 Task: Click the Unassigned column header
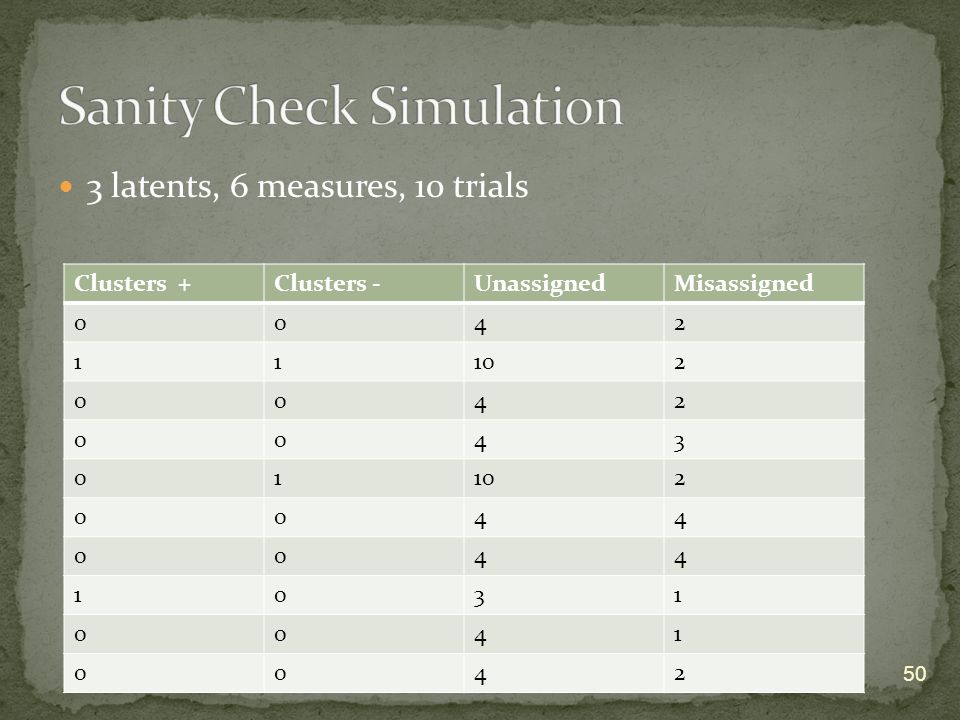[564, 283]
